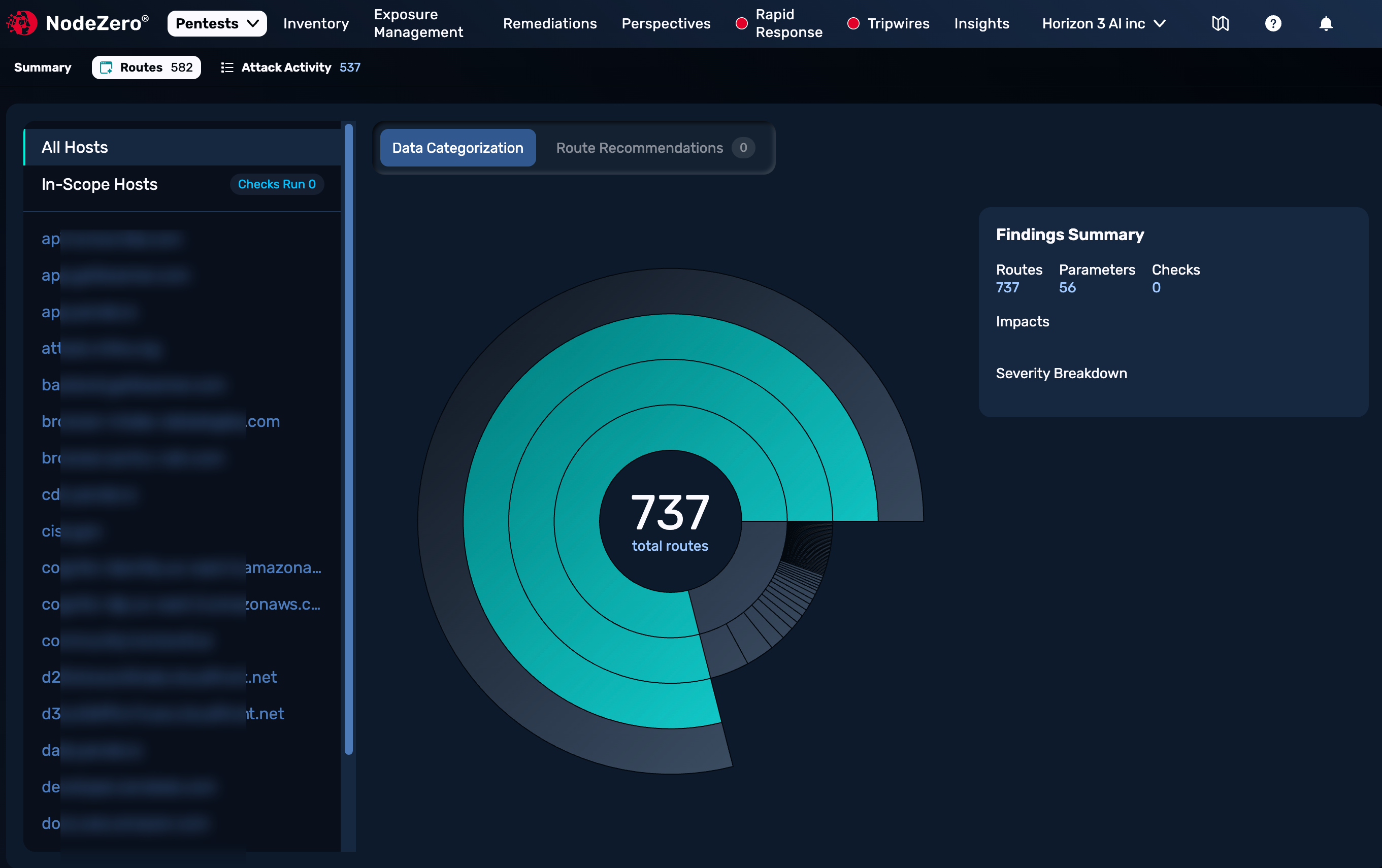
Task: Open the host starting with att
Action: [102, 348]
